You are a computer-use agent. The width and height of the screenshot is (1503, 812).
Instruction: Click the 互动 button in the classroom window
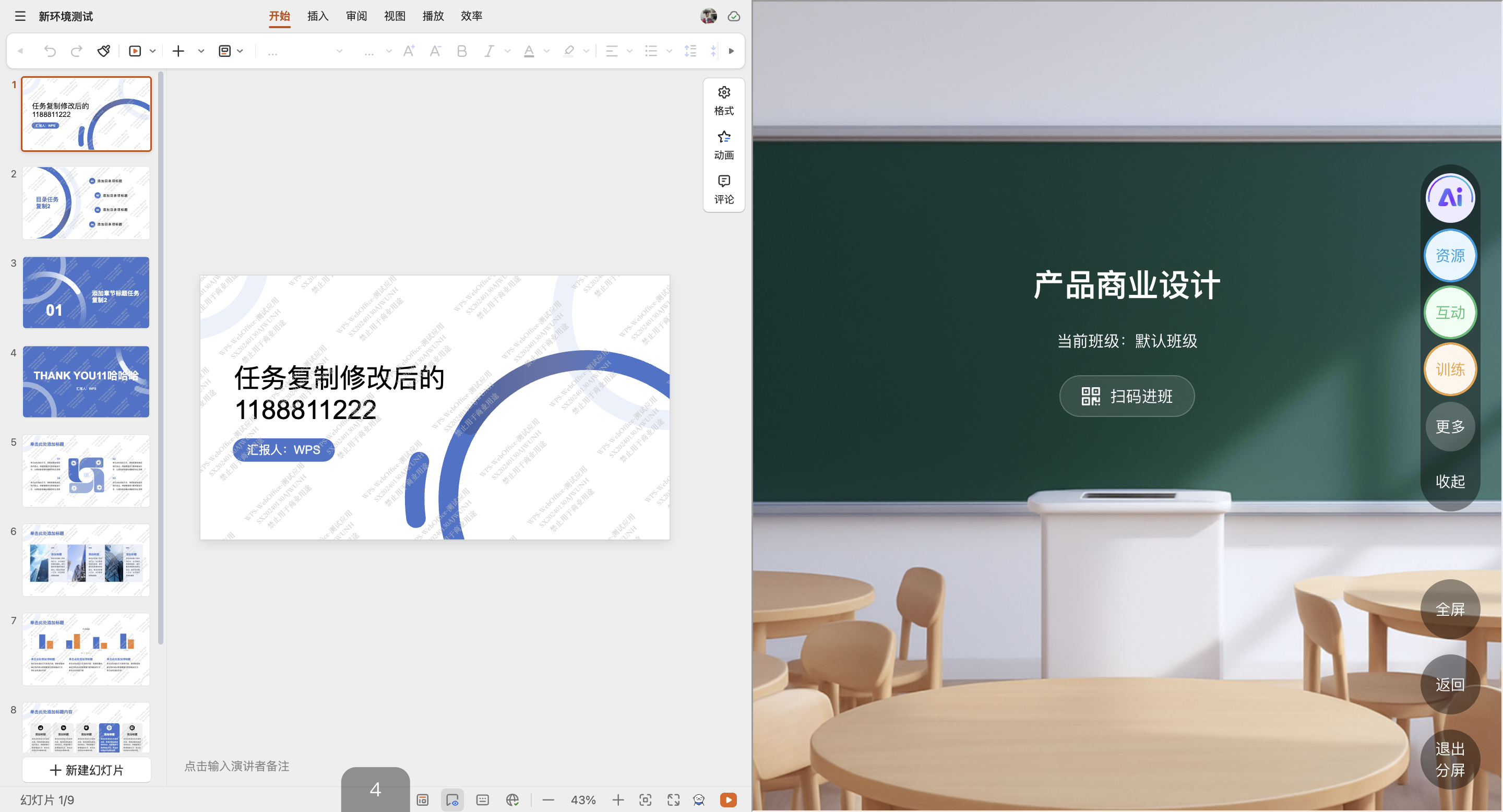(x=1450, y=313)
